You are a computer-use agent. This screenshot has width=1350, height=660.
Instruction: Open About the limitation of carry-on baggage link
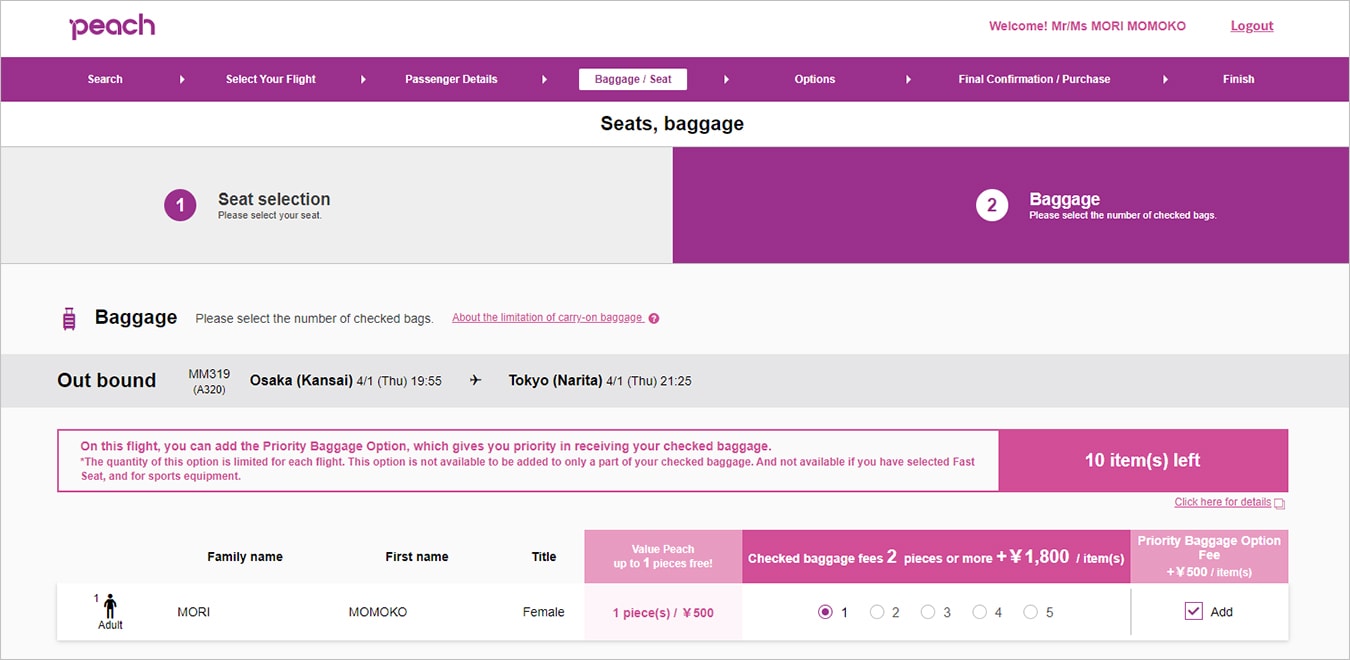[x=547, y=318]
